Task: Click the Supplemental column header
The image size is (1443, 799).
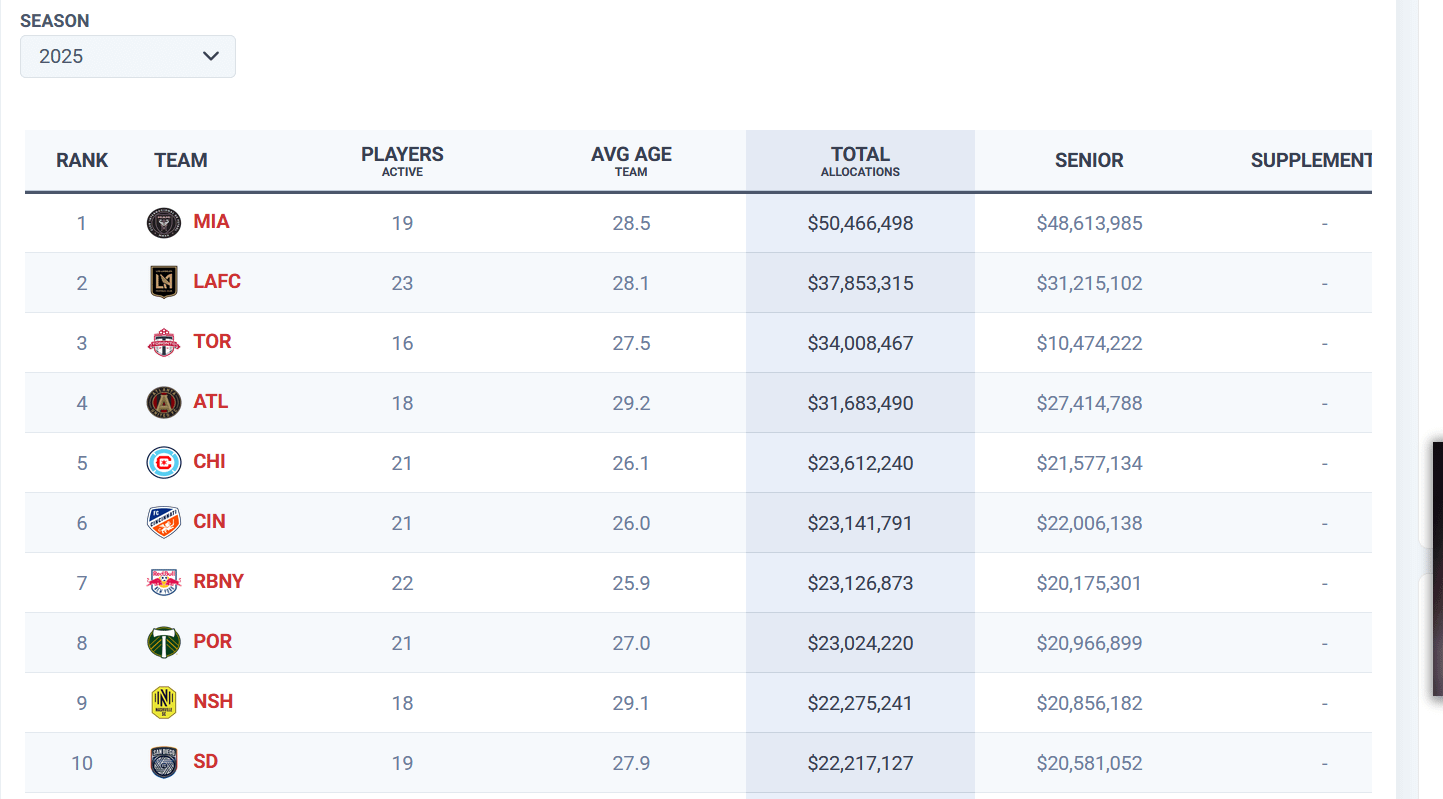Action: pyautogui.click(x=1311, y=160)
